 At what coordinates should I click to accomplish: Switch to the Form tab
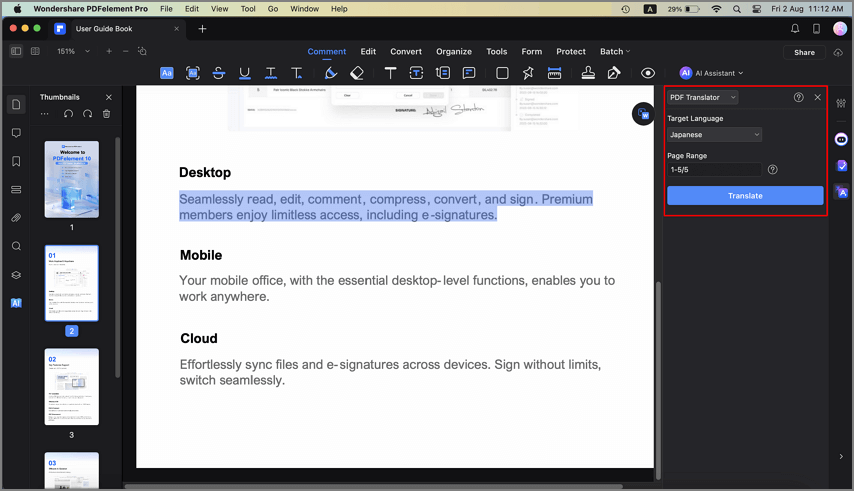tap(532, 51)
